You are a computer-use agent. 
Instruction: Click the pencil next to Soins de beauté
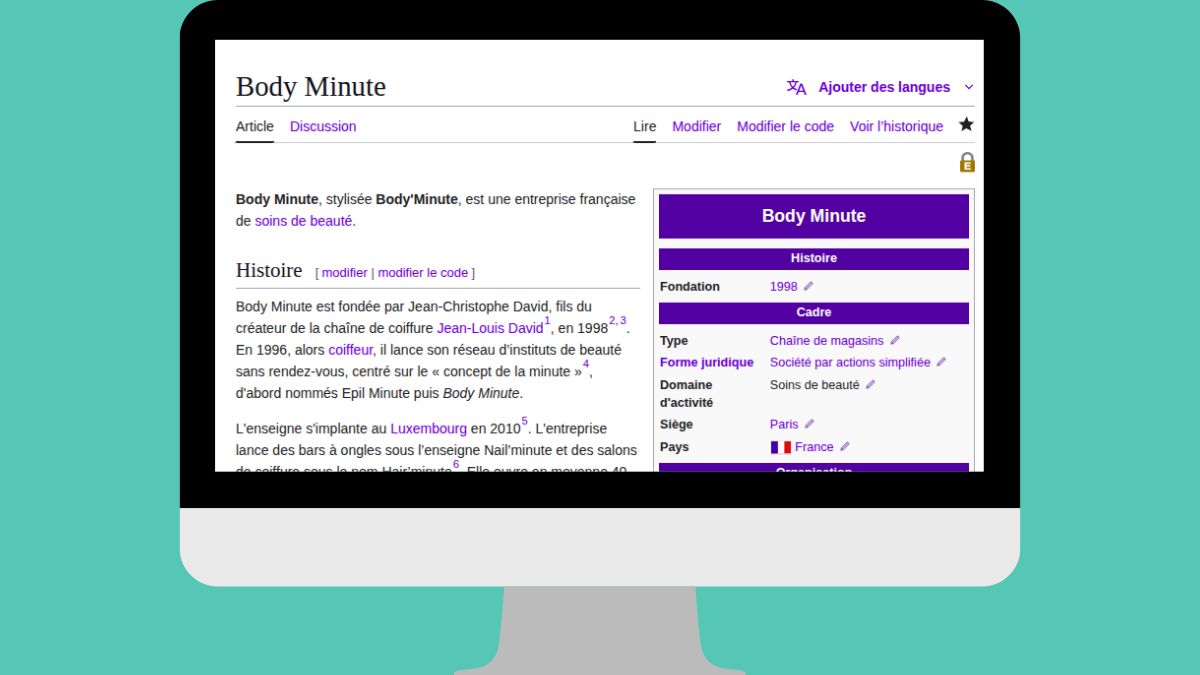click(870, 384)
